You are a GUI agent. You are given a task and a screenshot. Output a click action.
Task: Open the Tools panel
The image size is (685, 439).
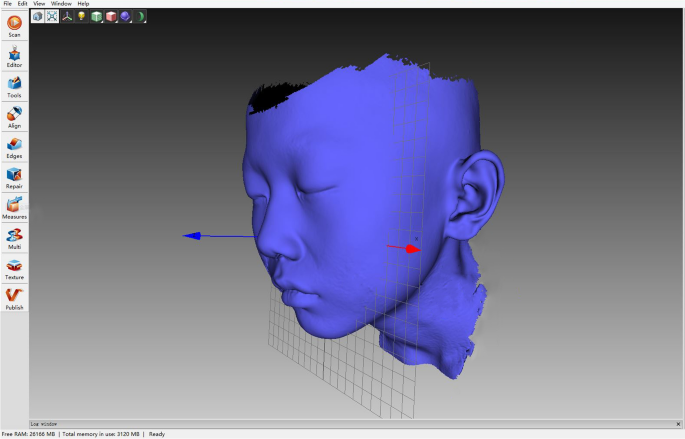click(x=14, y=87)
